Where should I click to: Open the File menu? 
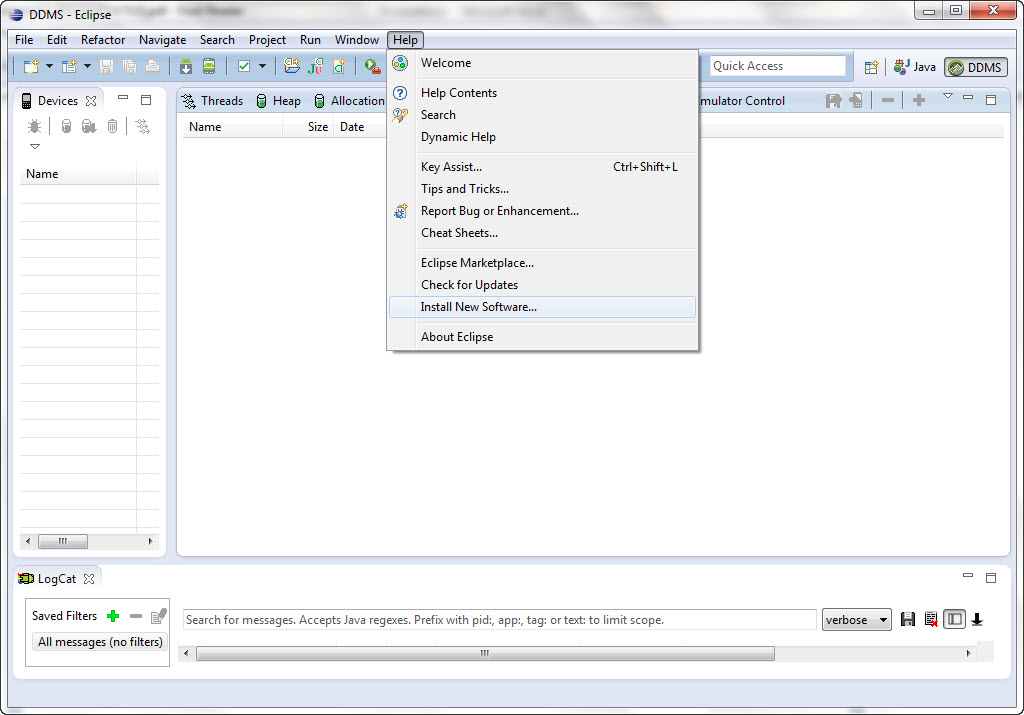pyautogui.click(x=24, y=40)
